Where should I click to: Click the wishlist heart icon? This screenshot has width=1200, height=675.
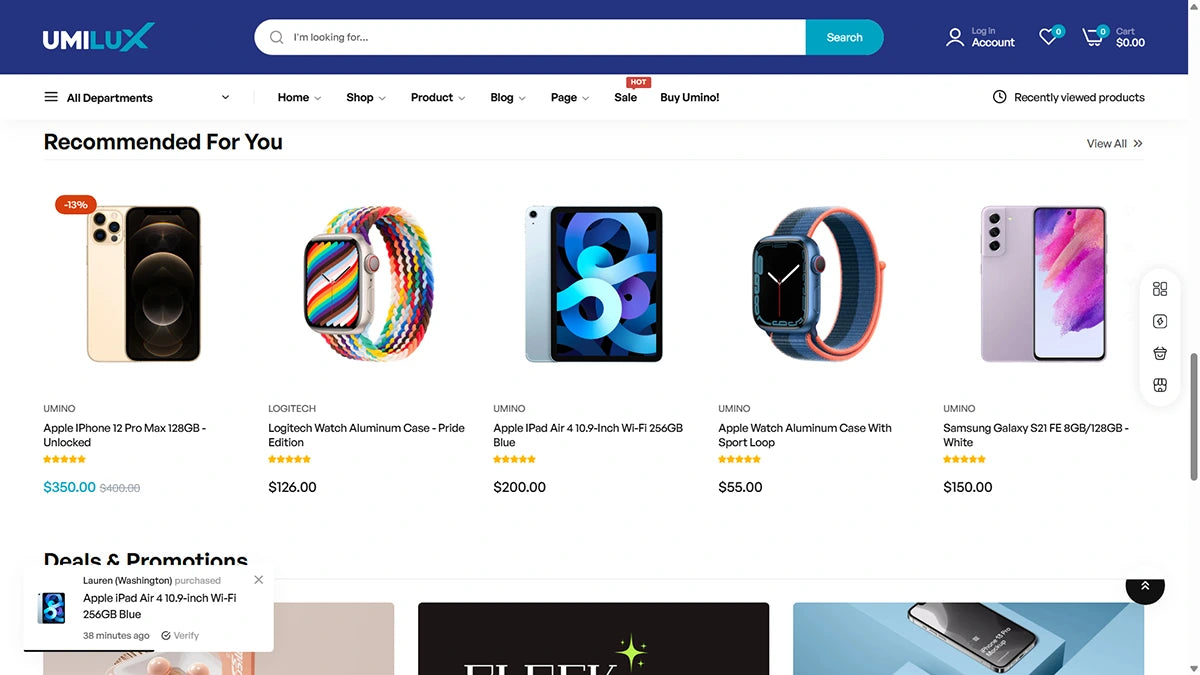click(x=1048, y=37)
